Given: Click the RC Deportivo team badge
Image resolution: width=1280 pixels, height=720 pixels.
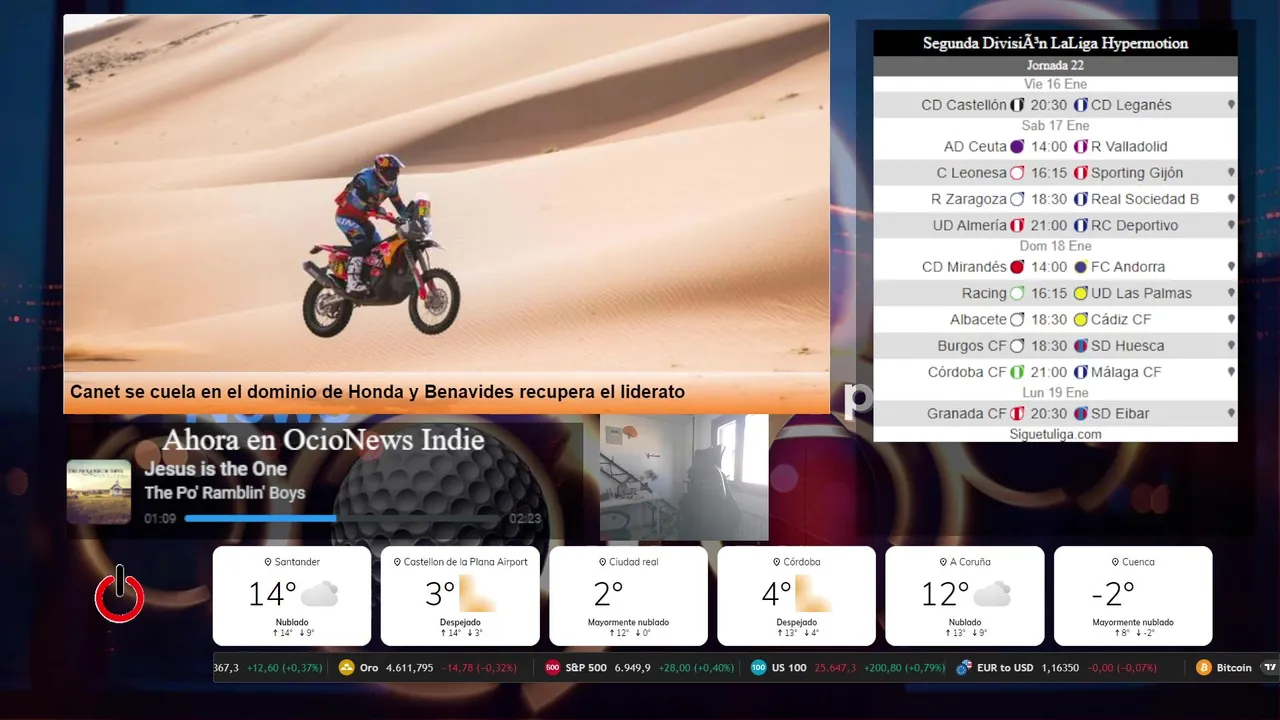Looking at the screenshot, I should click(x=1081, y=226).
